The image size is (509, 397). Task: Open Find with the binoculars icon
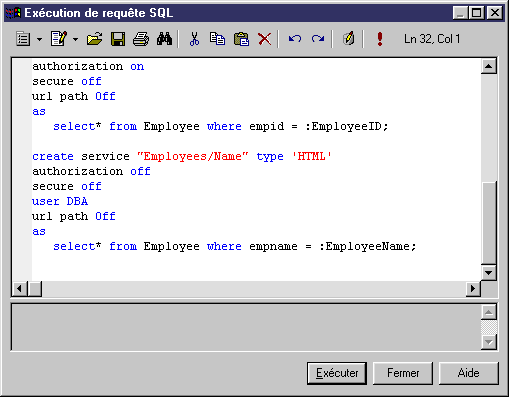tap(164, 39)
